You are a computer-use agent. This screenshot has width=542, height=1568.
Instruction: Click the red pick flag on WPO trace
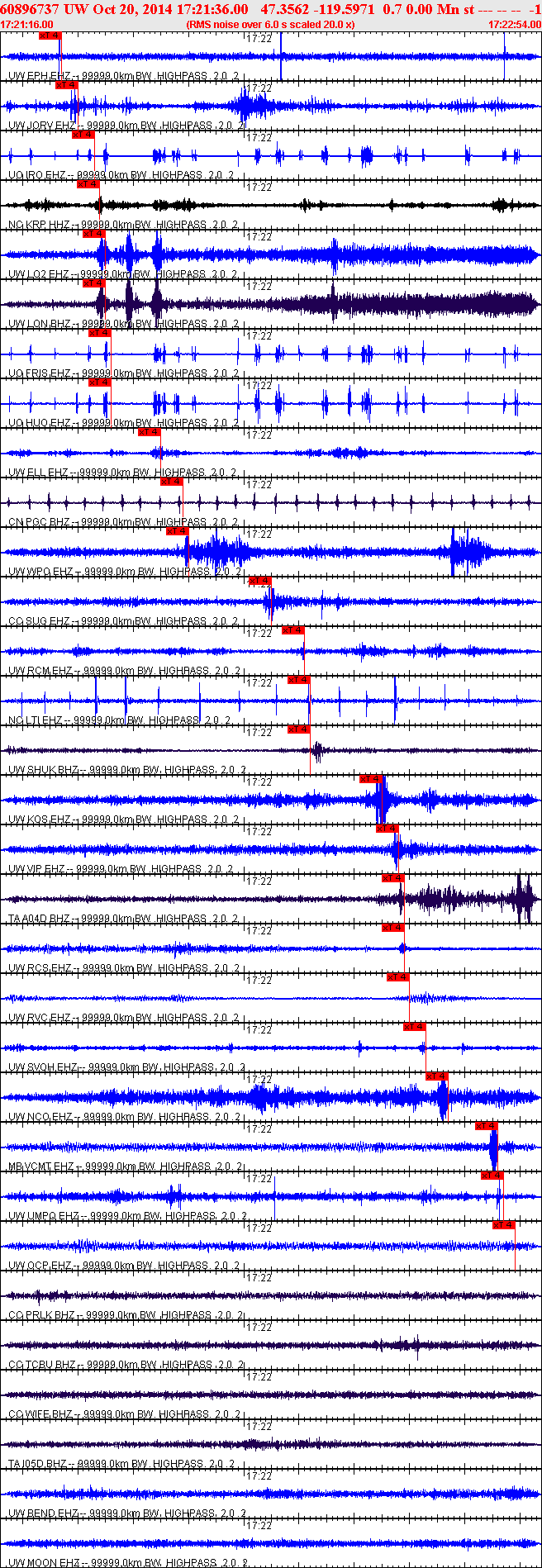(x=177, y=531)
